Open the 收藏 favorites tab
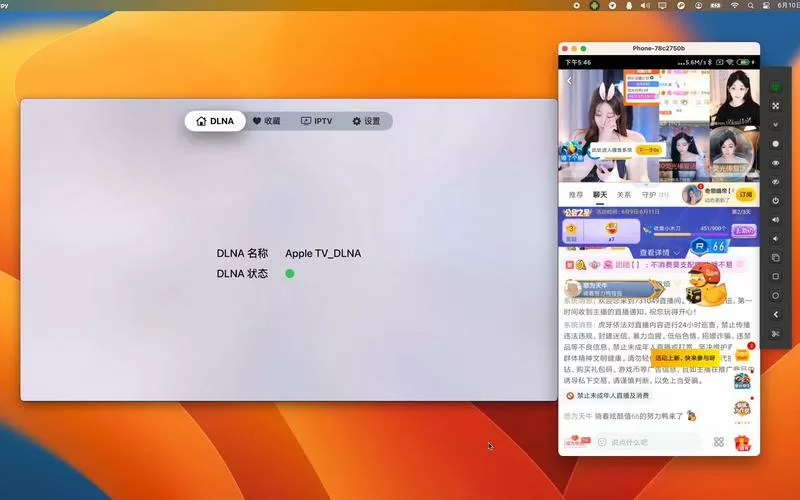This screenshot has height=500, width=800. tap(267, 121)
